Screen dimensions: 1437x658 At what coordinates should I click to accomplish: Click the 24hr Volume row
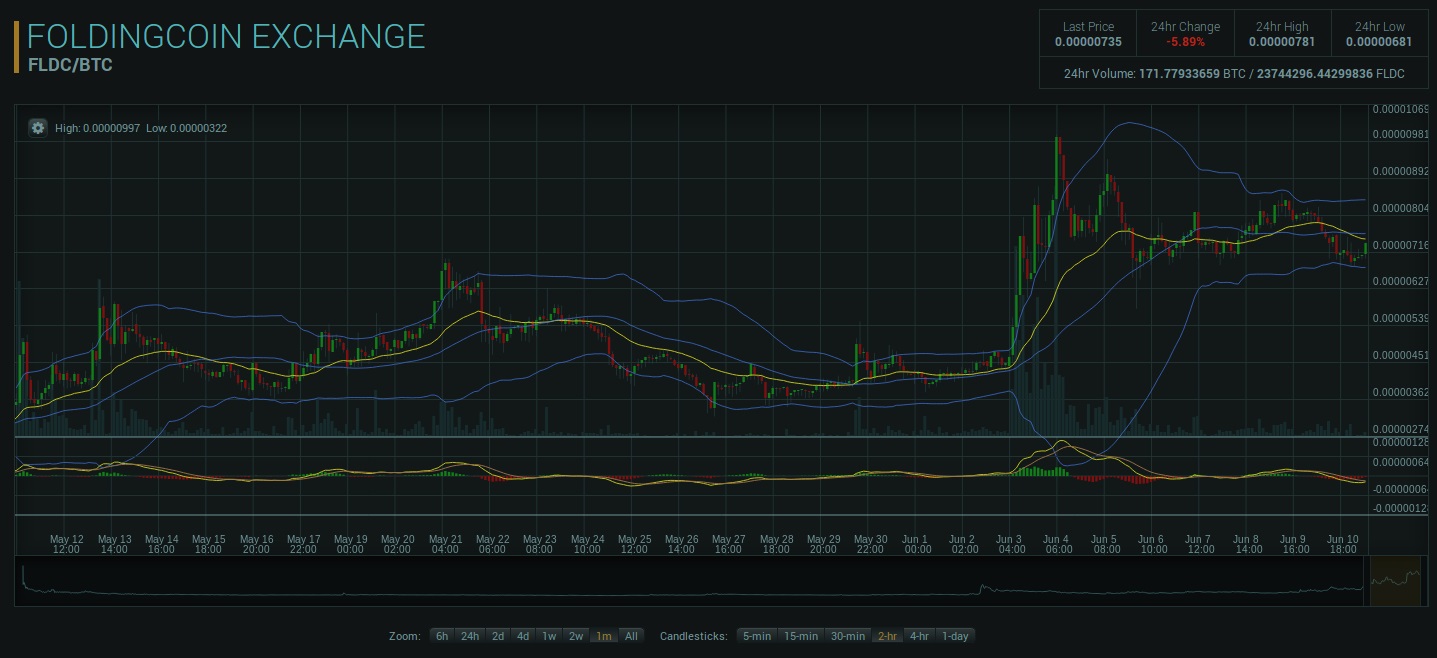[1234, 74]
